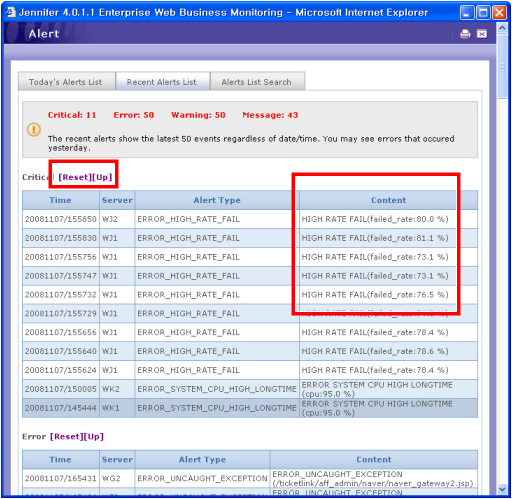Select the 20081107/150005 time cell
Image resolution: width=512 pixels, height=499 pixels.
[x=61, y=389]
